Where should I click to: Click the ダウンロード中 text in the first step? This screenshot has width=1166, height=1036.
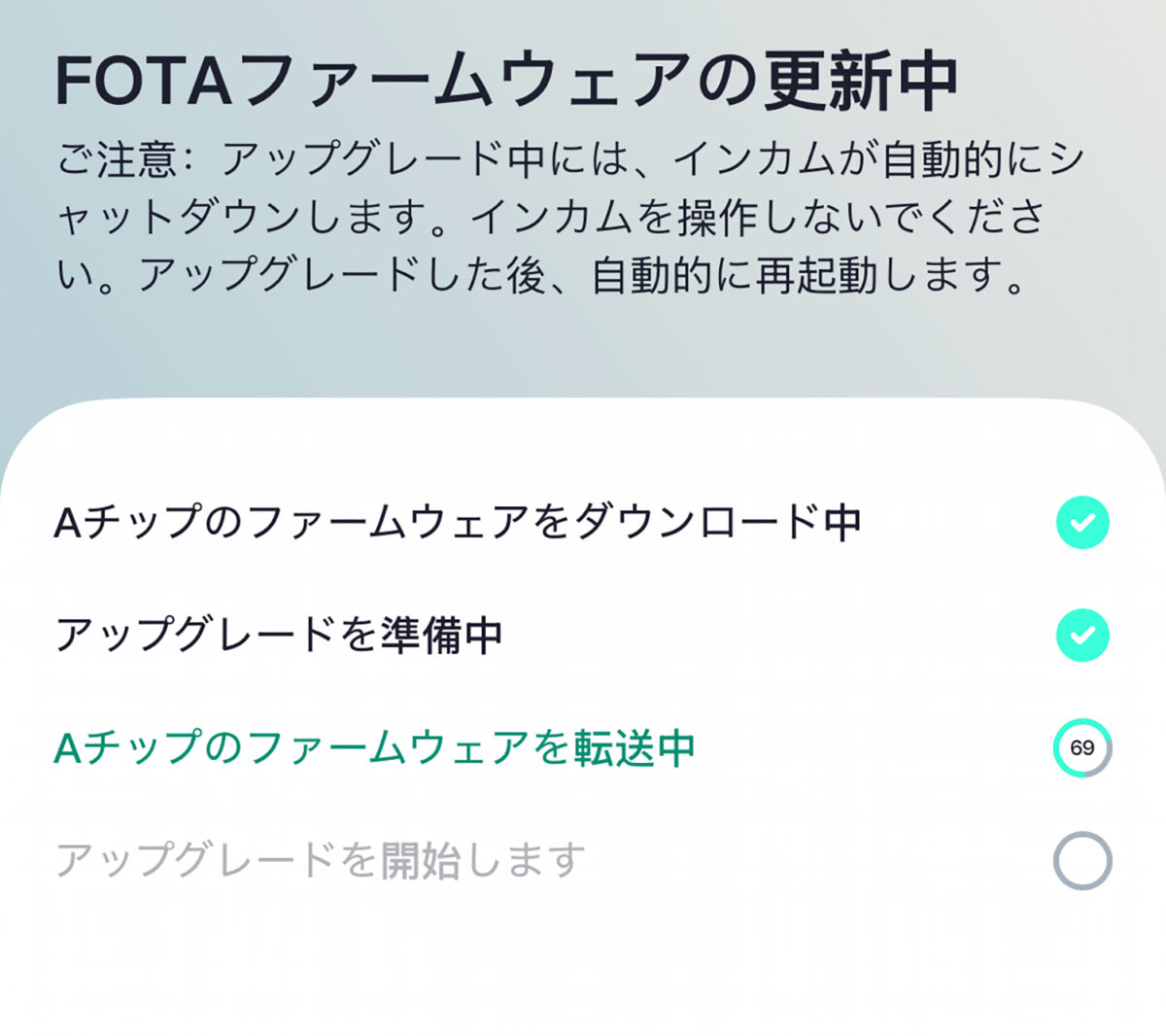[719, 523]
